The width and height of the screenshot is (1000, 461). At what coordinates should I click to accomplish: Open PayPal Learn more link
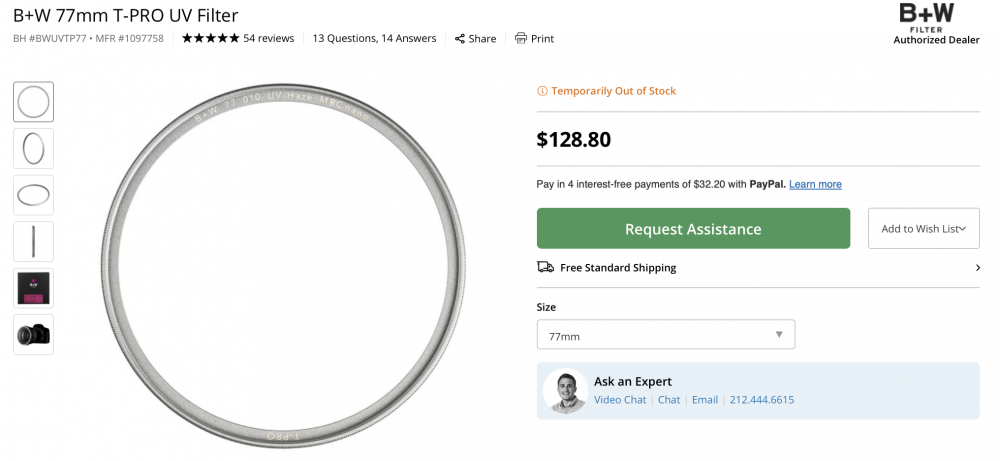[x=815, y=184]
